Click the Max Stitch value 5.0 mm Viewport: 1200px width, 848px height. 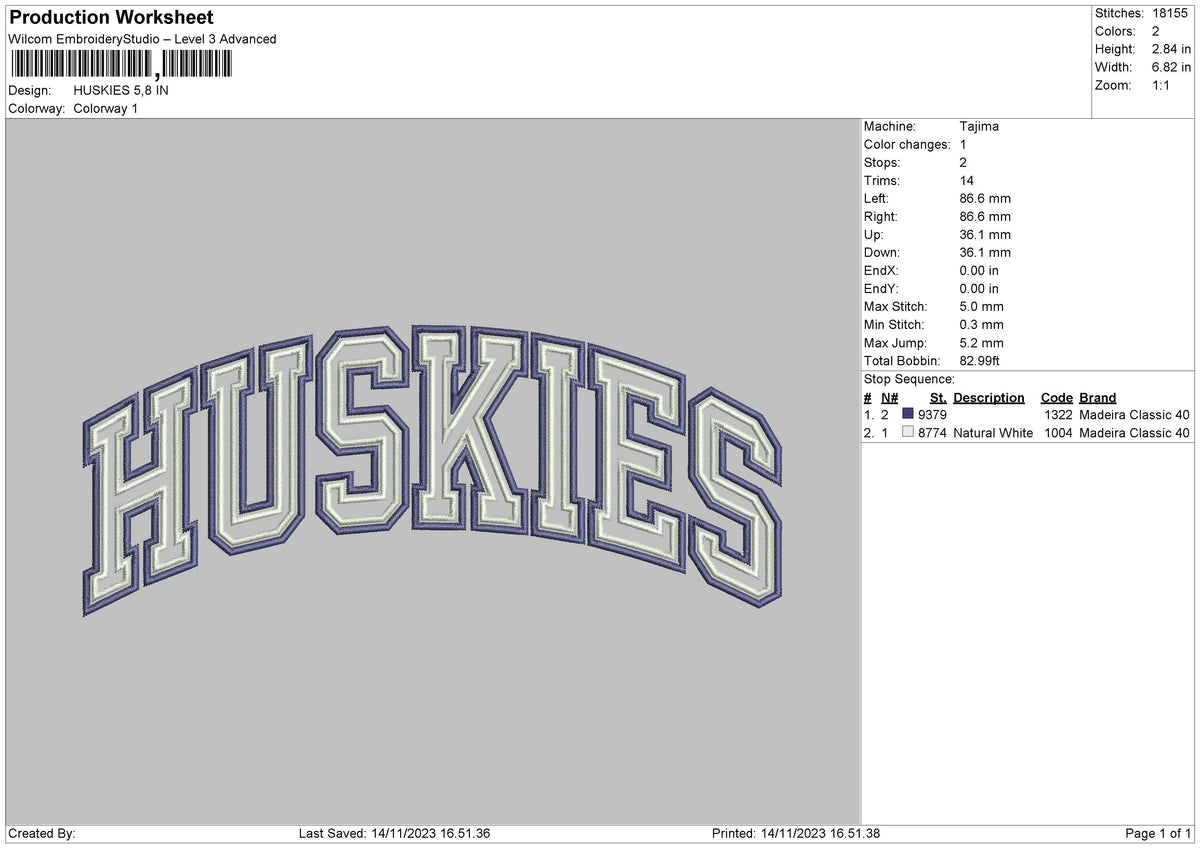pyautogui.click(x=982, y=306)
